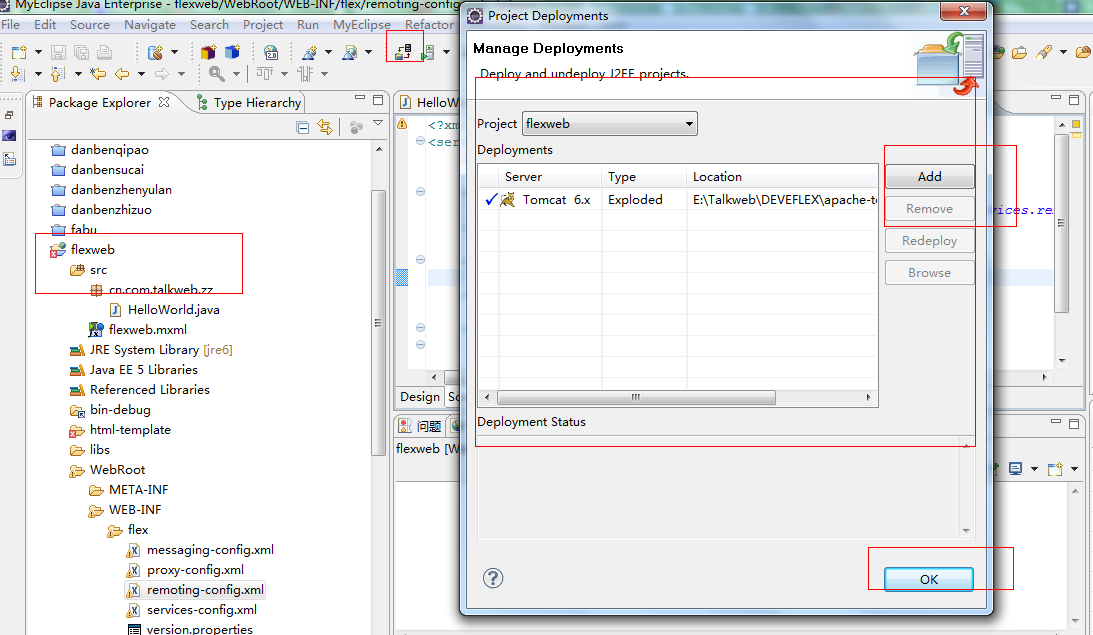This screenshot has width=1093, height=635.
Task: Click the Deployments table horizontal scrollbar thumb
Action: coord(636,397)
